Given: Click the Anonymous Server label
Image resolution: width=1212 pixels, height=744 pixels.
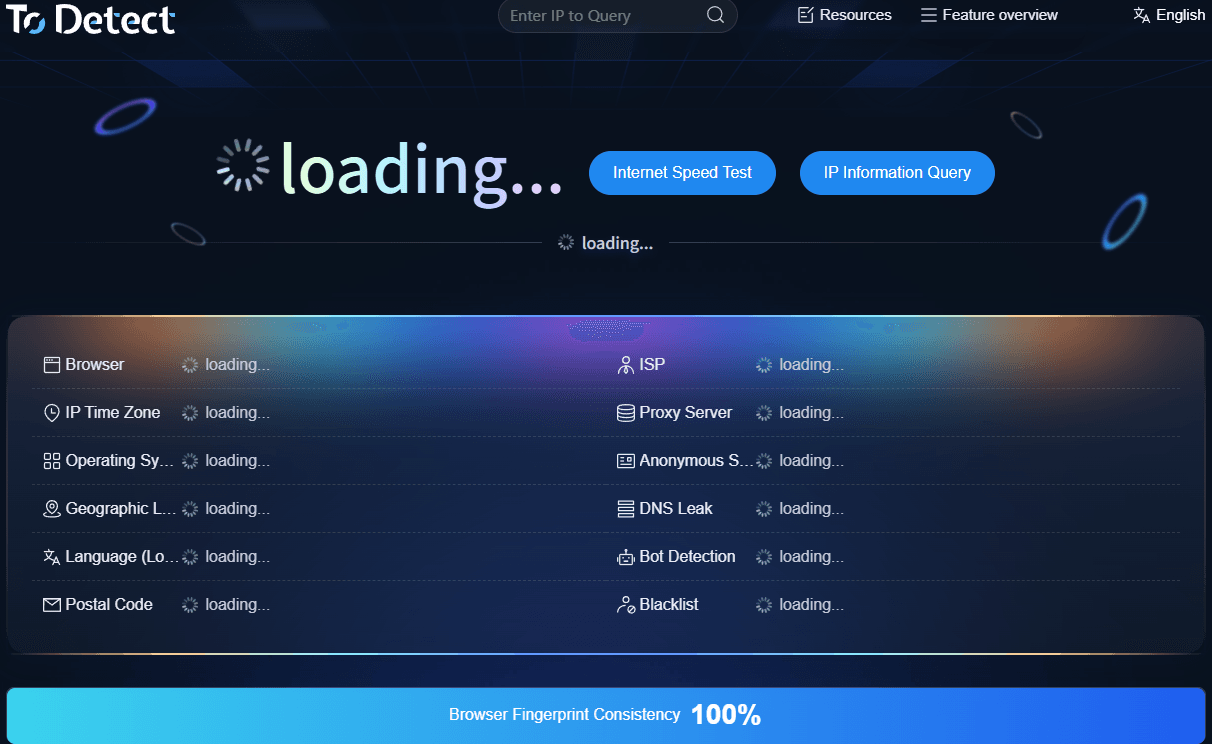Looking at the screenshot, I should click(x=695, y=461).
